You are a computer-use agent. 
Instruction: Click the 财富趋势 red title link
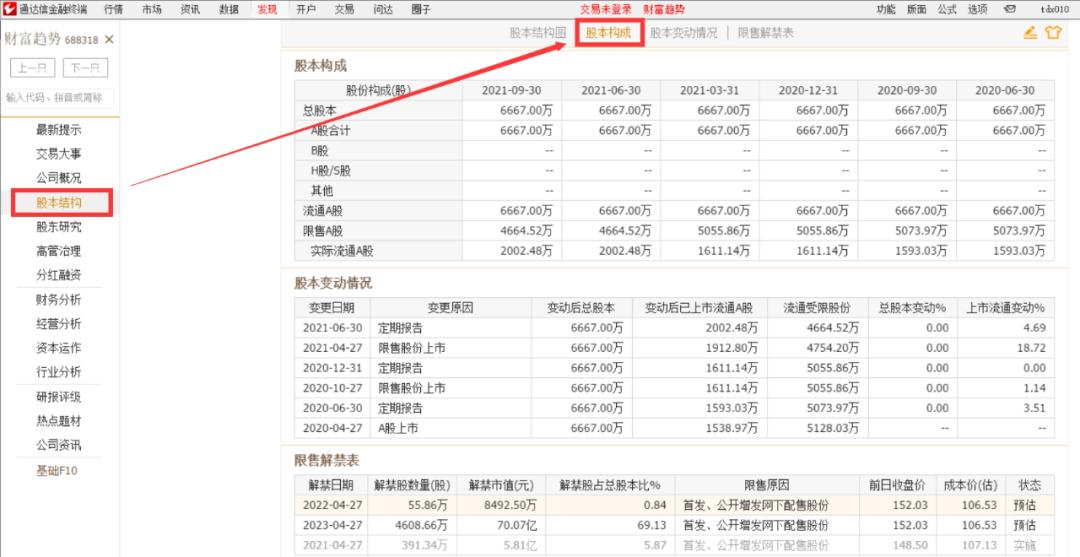(664, 9)
